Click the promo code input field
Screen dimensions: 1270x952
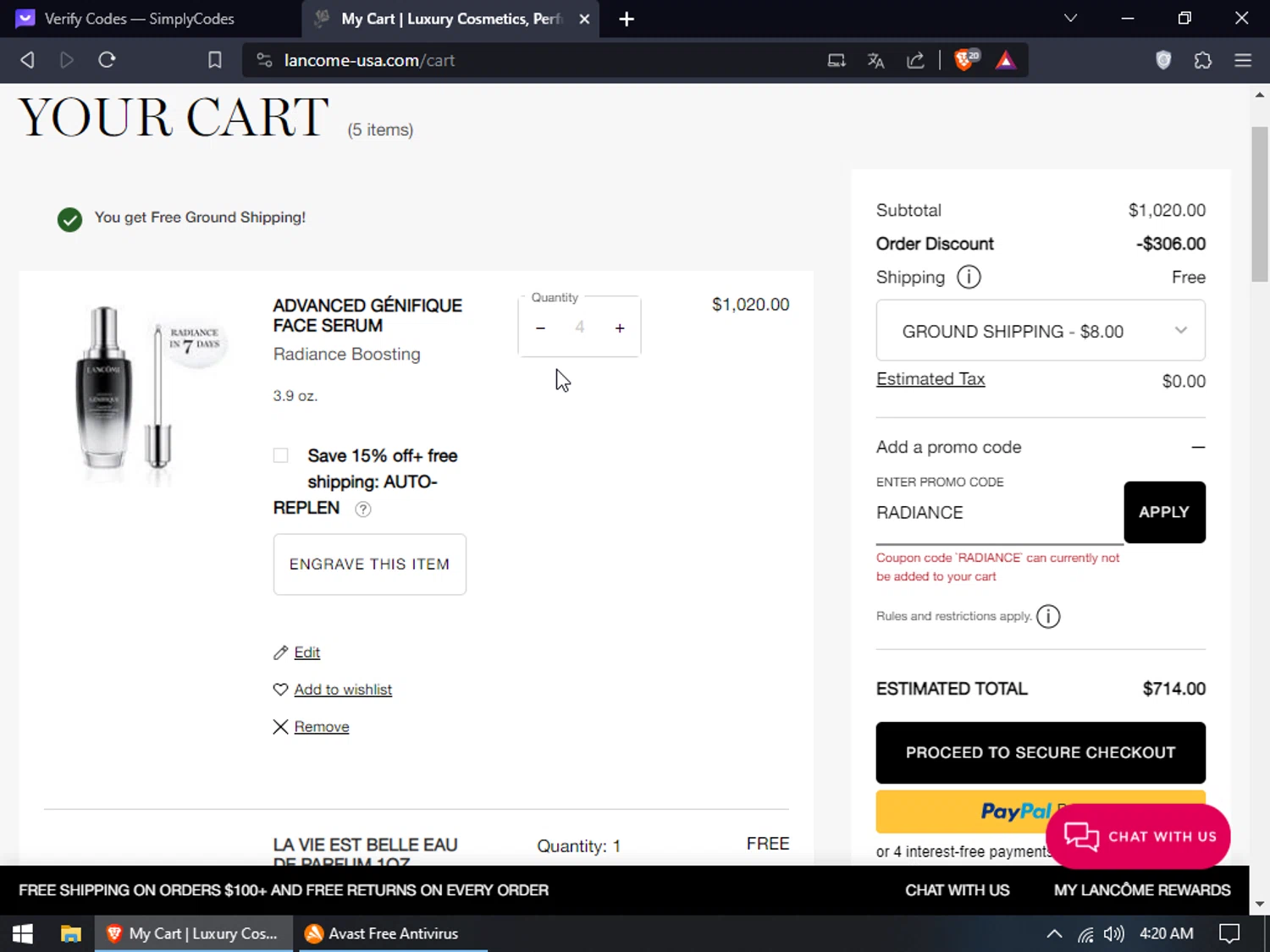pyautogui.click(x=999, y=513)
